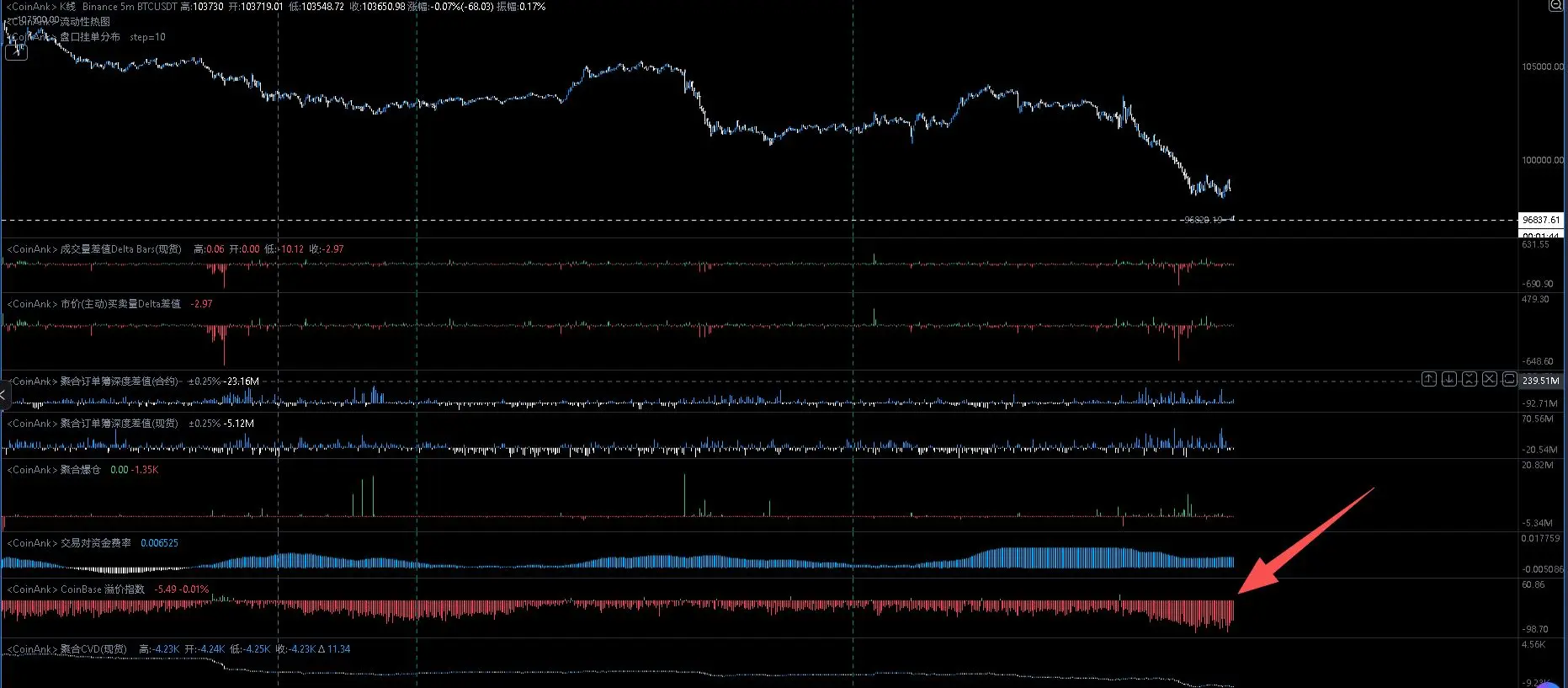Click the 聚合订单簿深度差值(现货) indicator label
This screenshot has height=688, width=1568.
coord(119,424)
